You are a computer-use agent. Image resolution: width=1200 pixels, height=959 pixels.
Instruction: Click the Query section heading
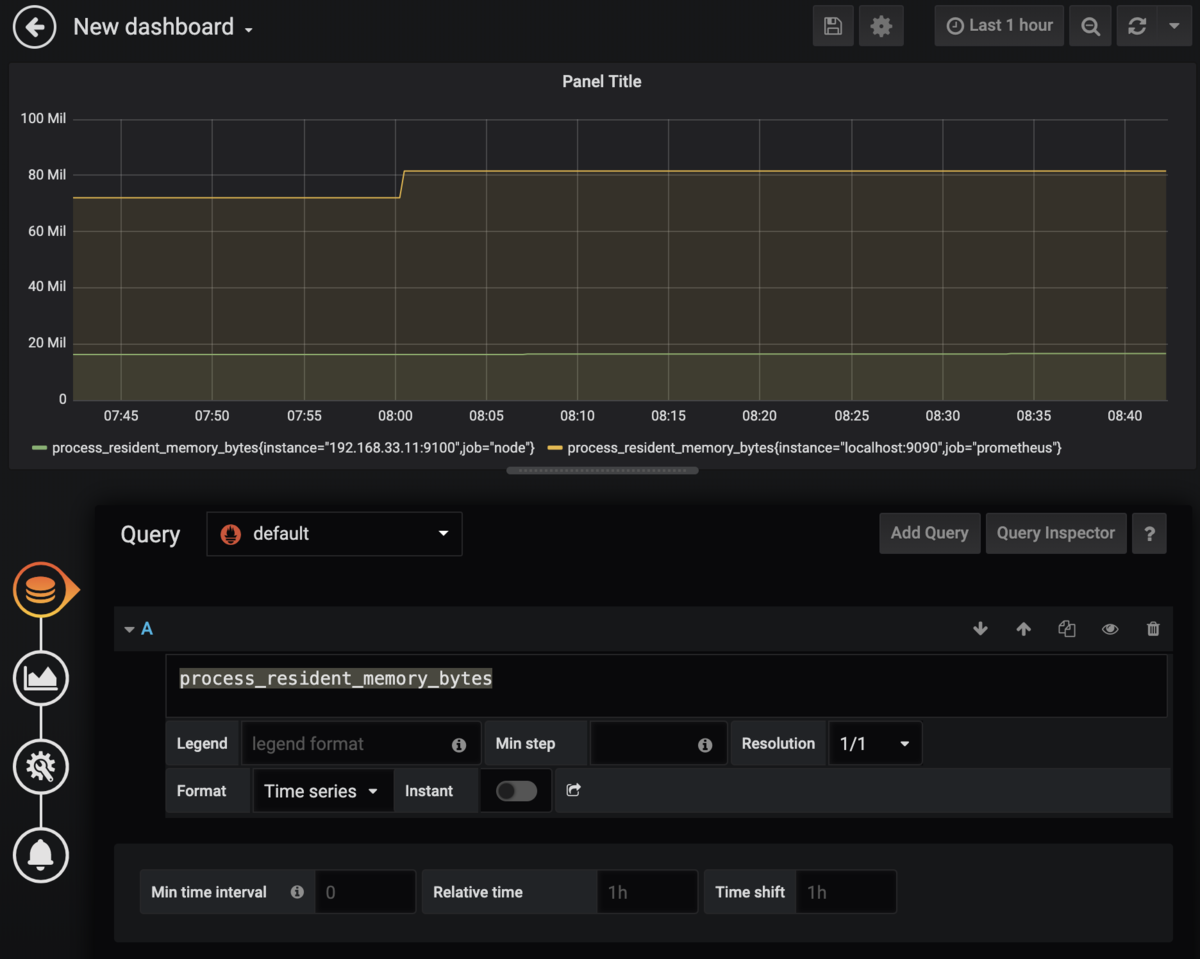coord(150,534)
